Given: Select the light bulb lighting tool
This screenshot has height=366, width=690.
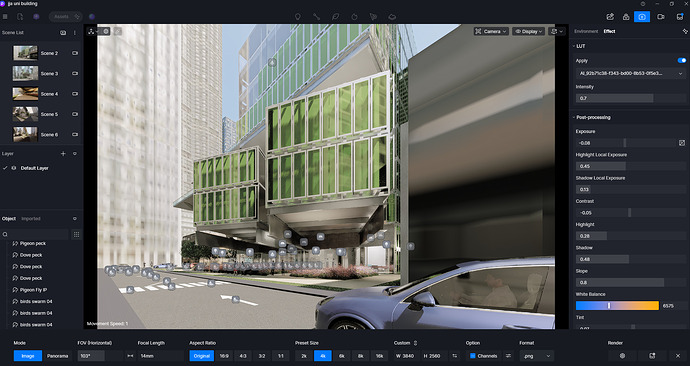Looking at the screenshot, I should [298, 17].
